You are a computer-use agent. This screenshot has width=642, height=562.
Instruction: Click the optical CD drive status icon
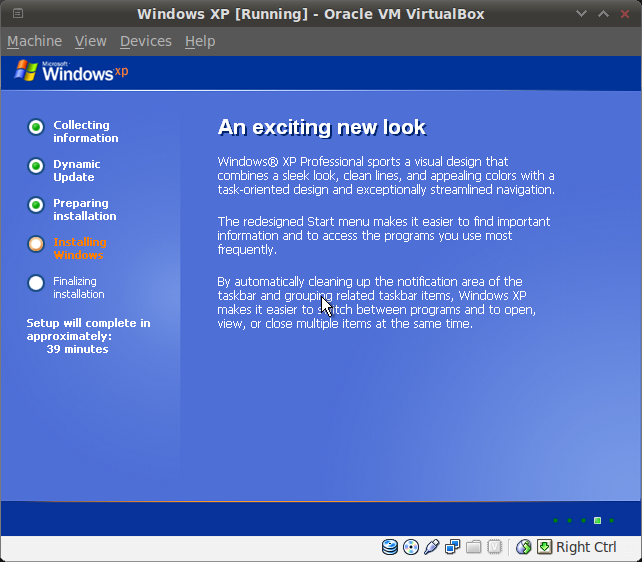(x=411, y=547)
